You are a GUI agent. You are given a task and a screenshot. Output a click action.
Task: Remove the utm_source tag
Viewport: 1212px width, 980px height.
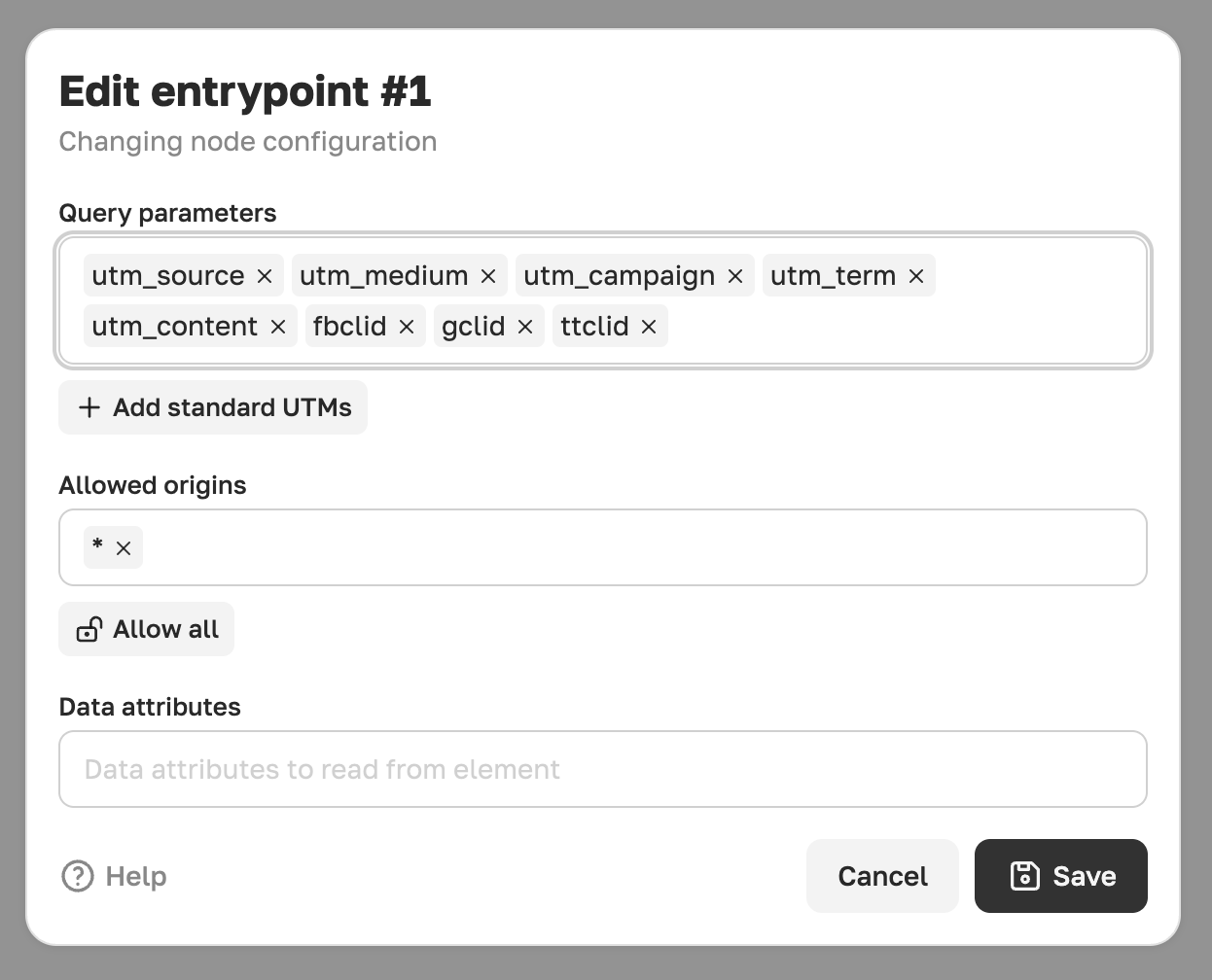tap(265, 276)
